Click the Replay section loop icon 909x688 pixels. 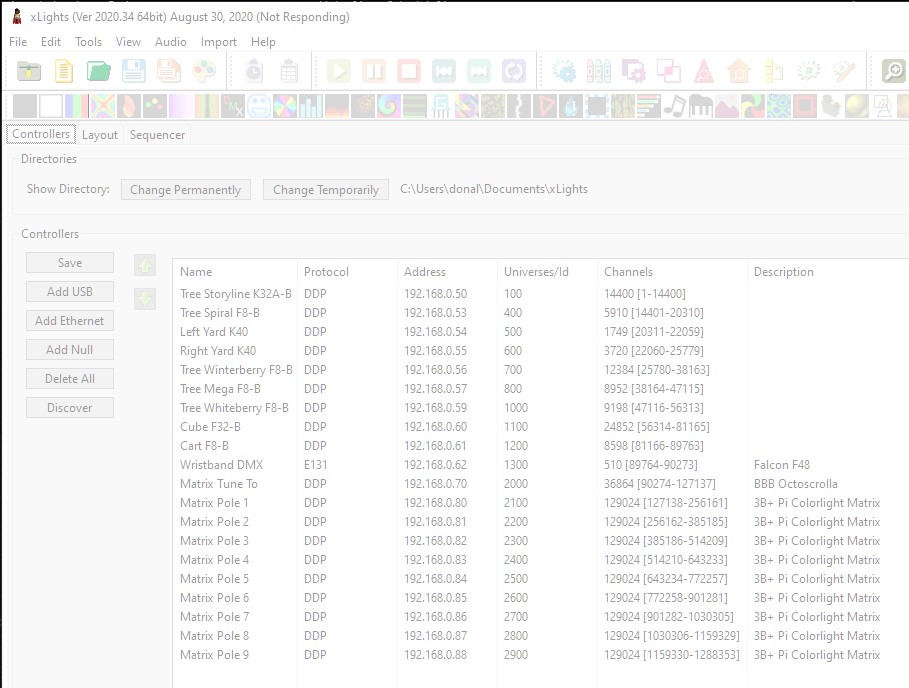514,71
